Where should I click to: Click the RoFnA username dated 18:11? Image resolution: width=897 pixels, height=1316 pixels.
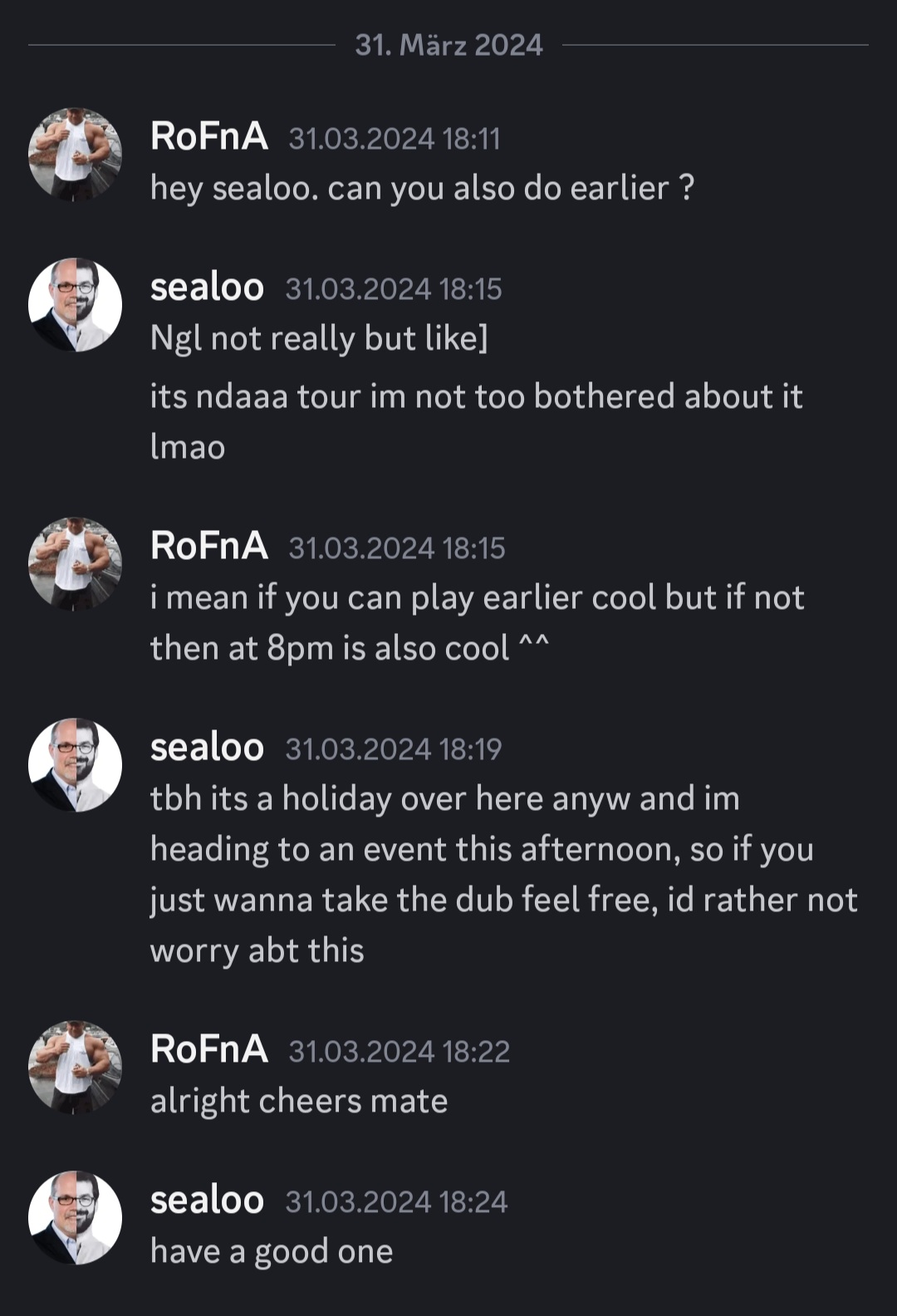click(209, 136)
